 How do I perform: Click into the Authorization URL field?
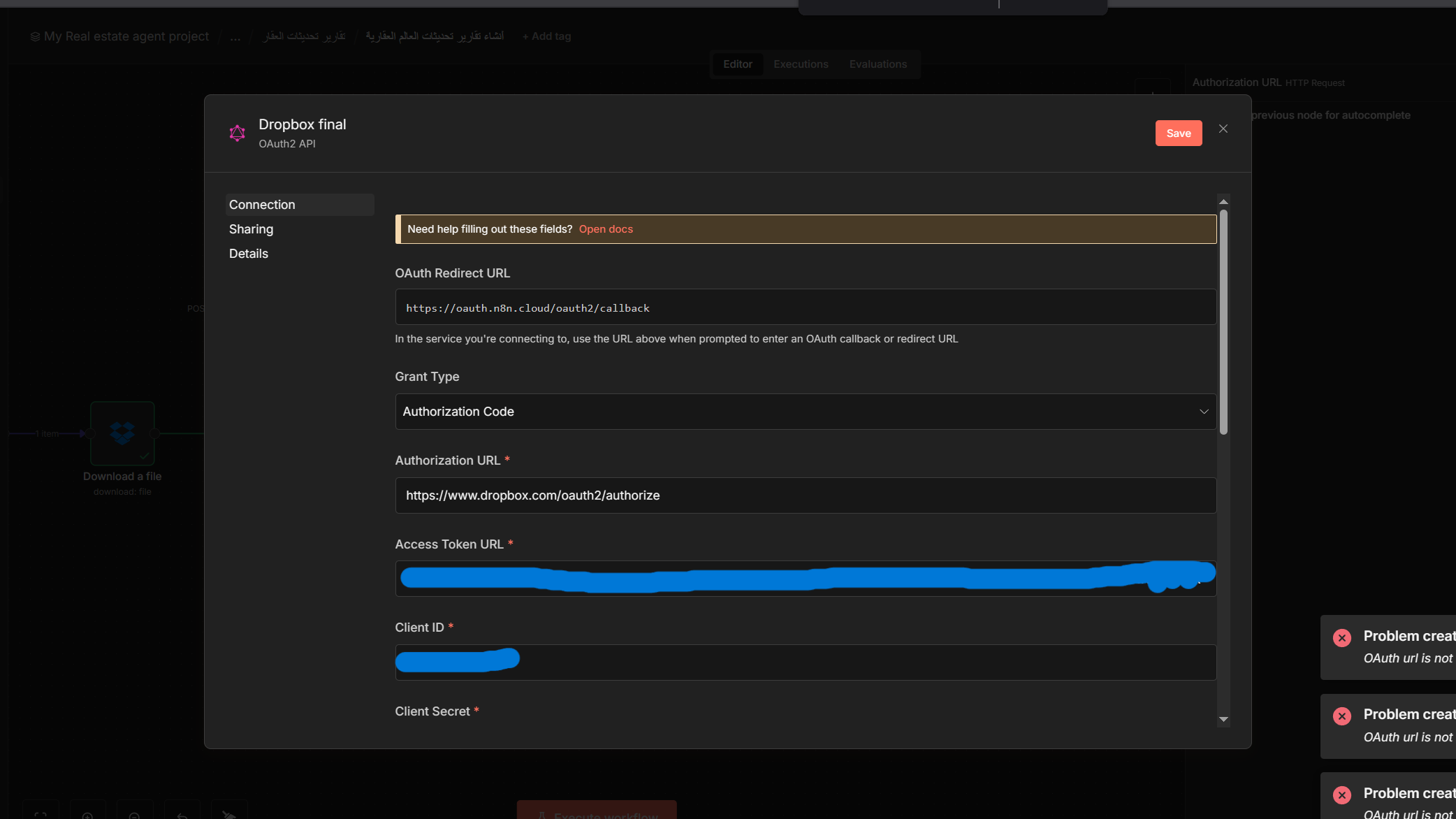click(805, 495)
